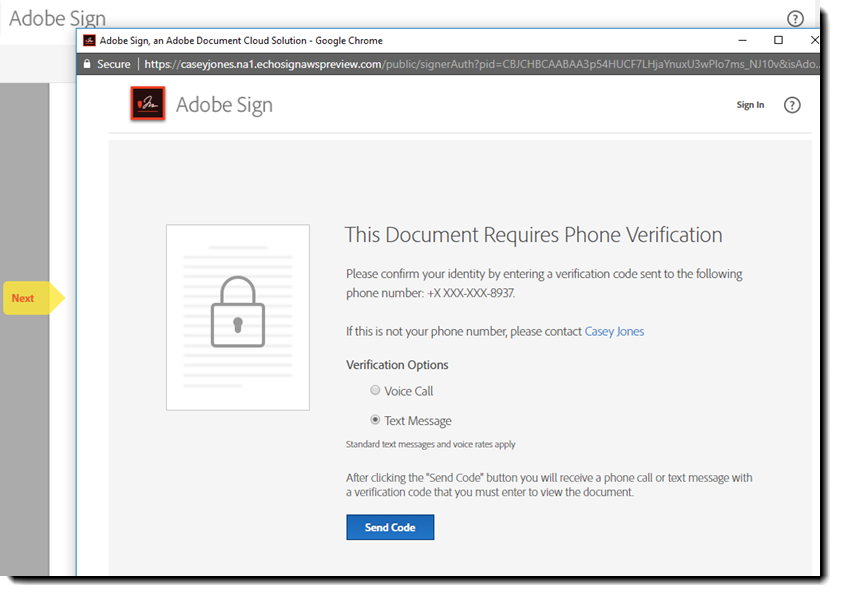Select the Text Message verification option
The image size is (855, 607).
pos(376,421)
